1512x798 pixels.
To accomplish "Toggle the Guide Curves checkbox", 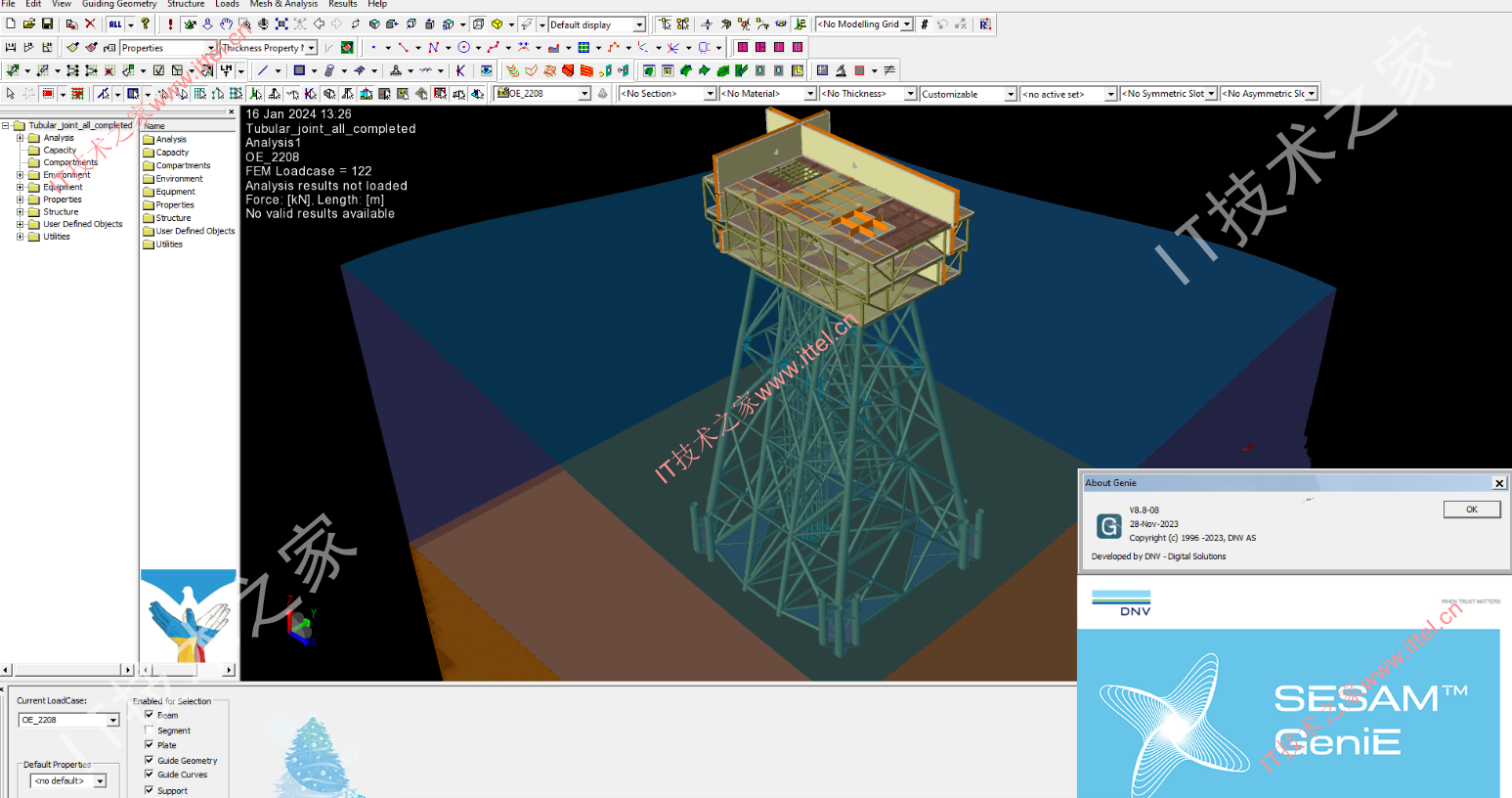I will pyautogui.click(x=150, y=775).
